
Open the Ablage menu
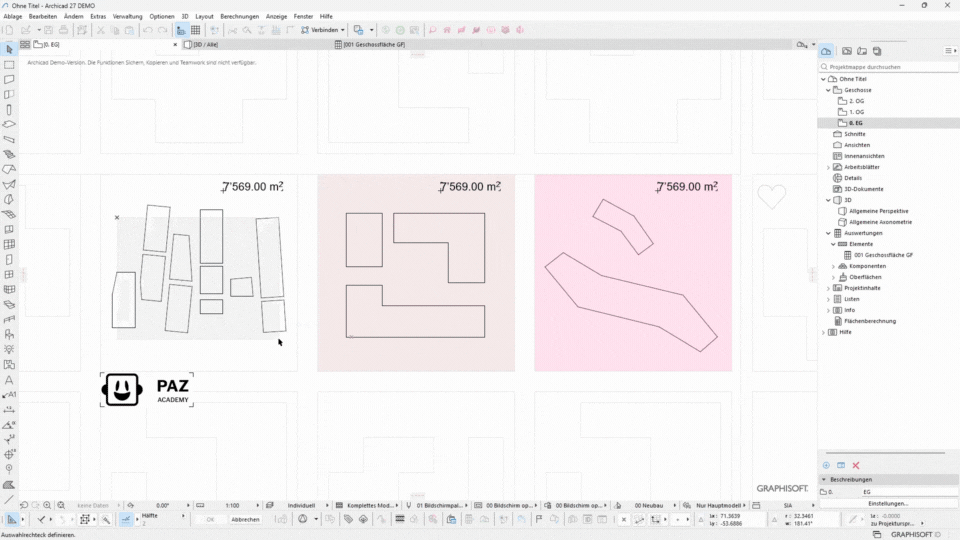pyautogui.click(x=12, y=17)
